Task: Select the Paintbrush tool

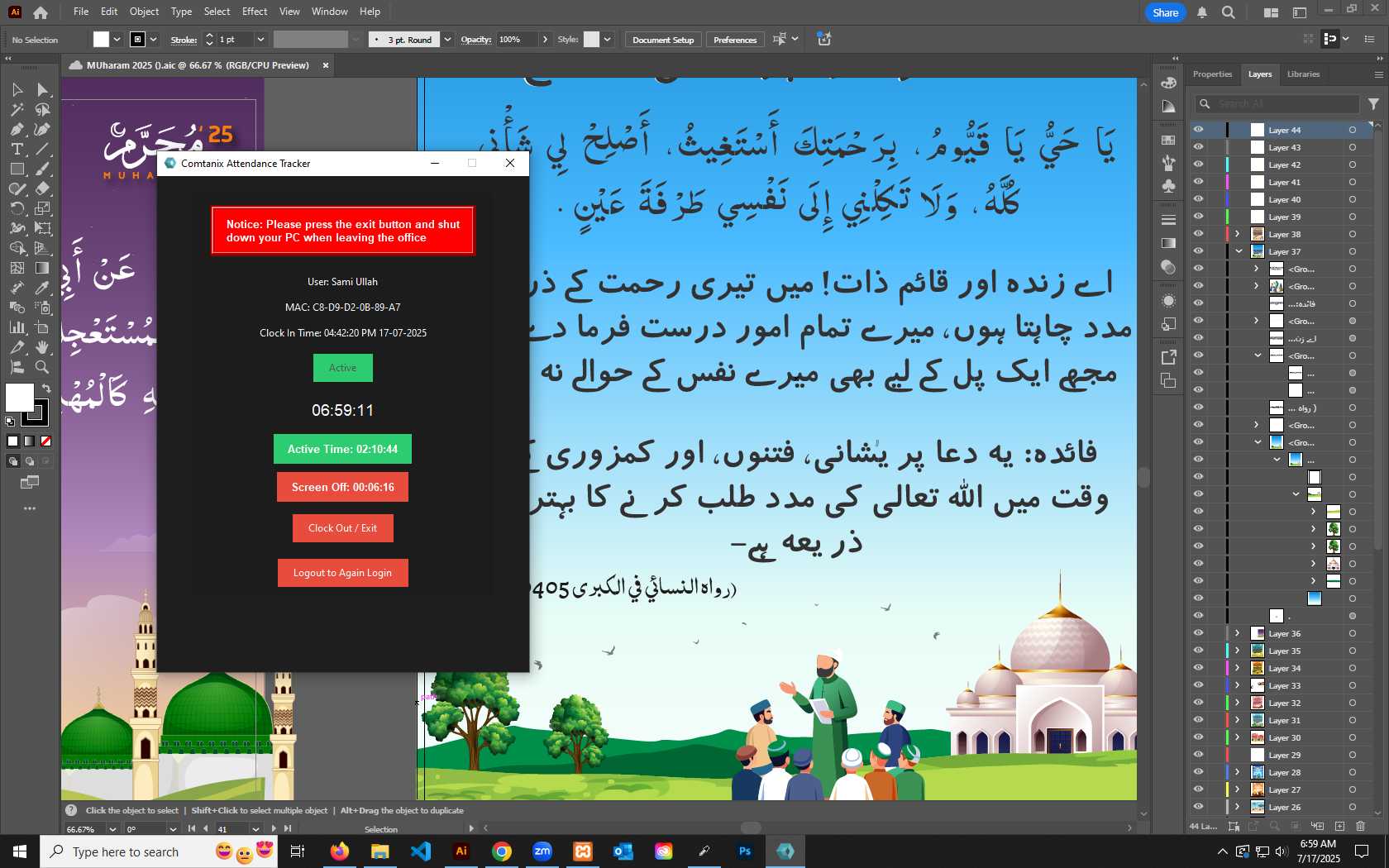Action: (42, 169)
